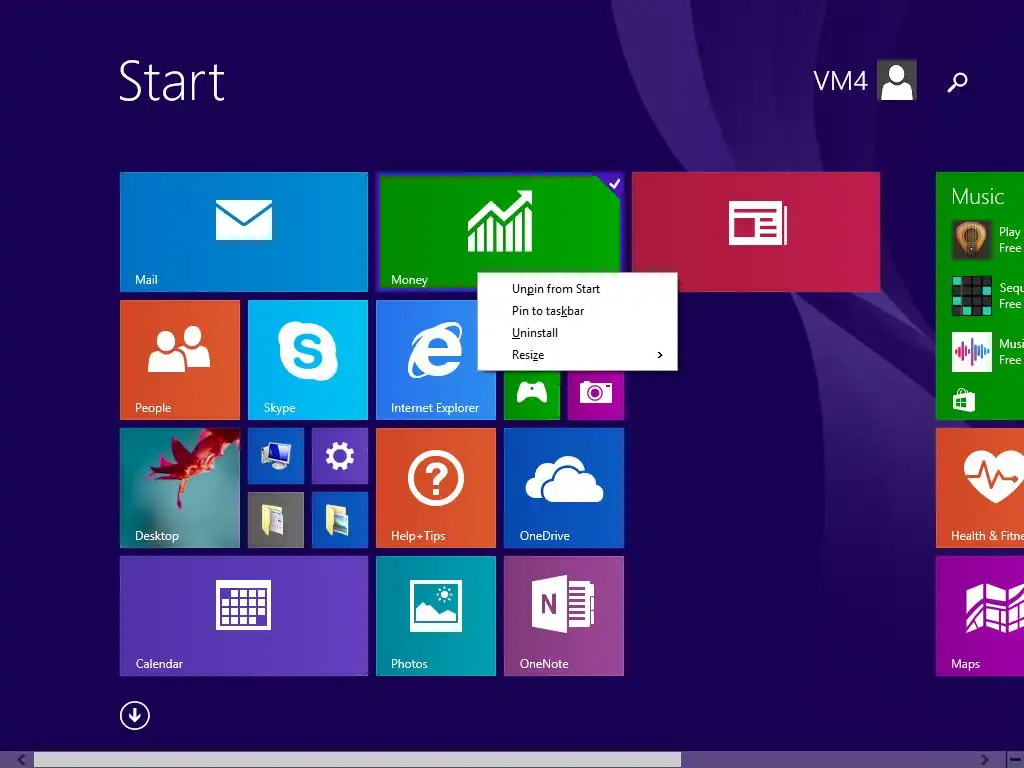The width and height of the screenshot is (1024, 768).
Task: Choose Unpin from Start
Action: coord(556,289)
